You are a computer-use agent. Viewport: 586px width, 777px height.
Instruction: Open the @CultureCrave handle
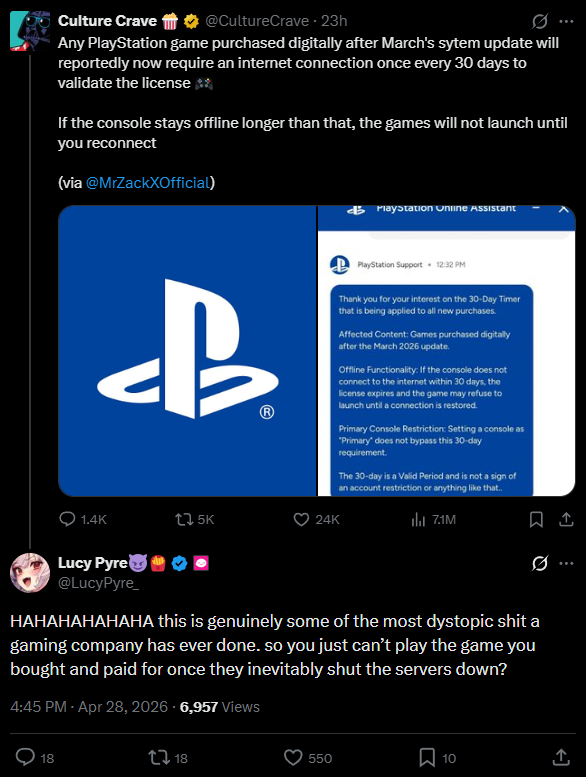[x=257, y=21]
